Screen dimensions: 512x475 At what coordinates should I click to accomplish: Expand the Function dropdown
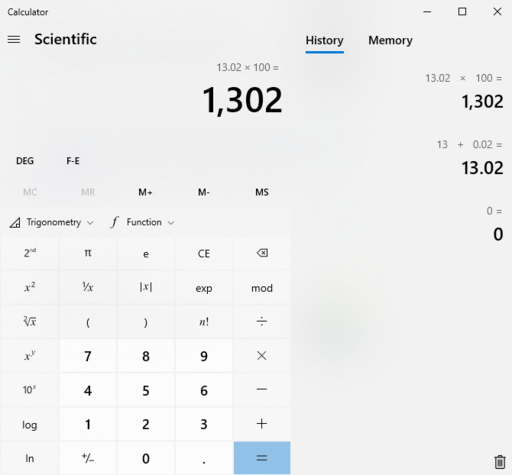click(143, 222)
